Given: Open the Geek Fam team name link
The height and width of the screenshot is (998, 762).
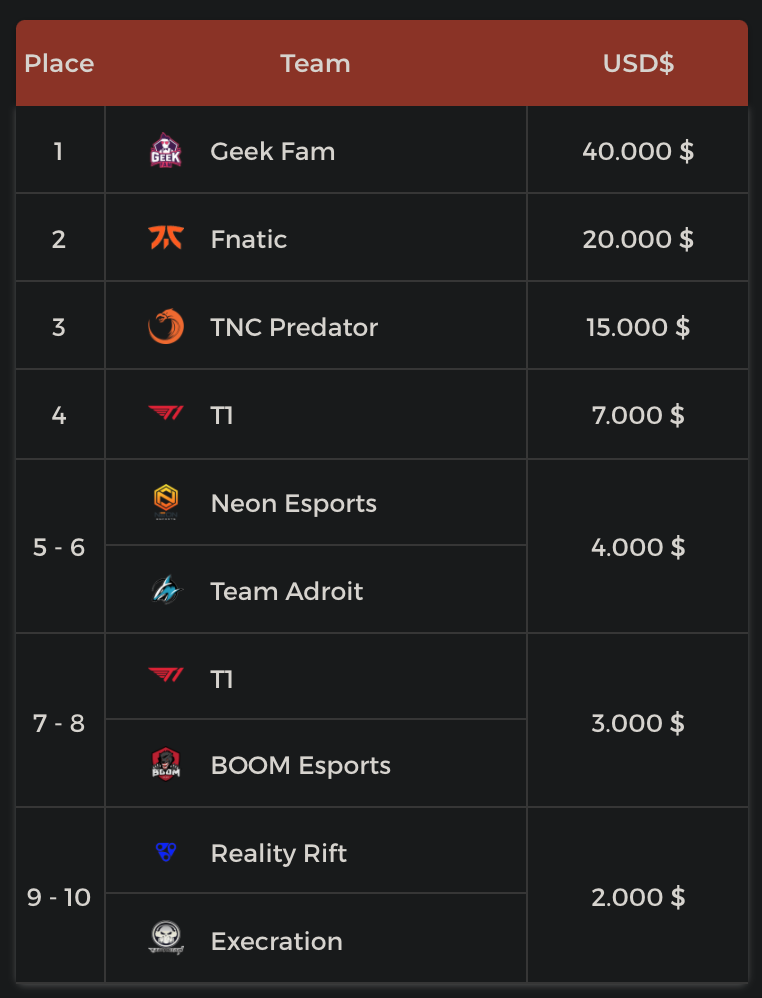Looking at the screenshot, I should [273, 152].
